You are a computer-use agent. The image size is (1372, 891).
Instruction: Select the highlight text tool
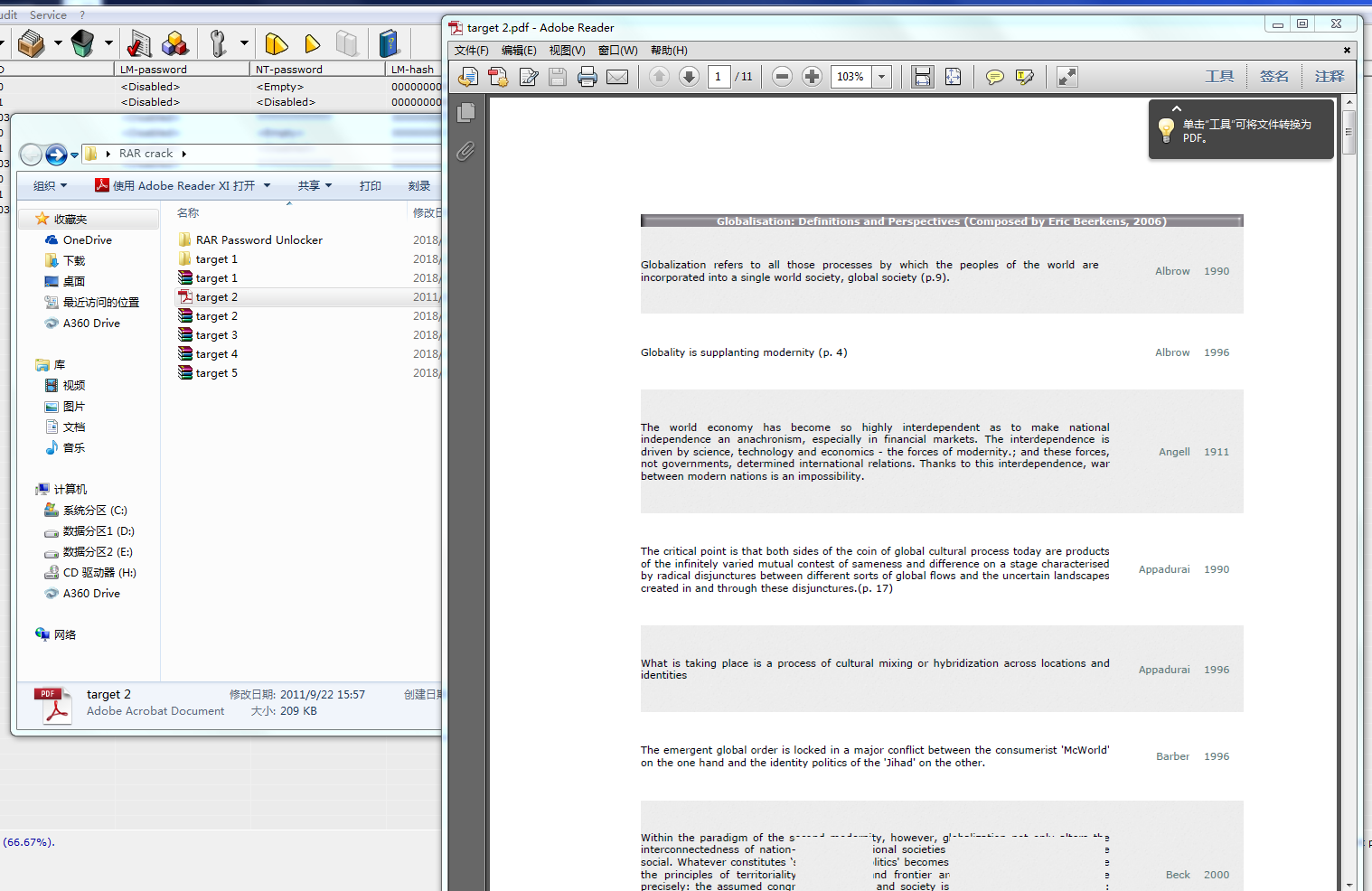coord(1025,77)
